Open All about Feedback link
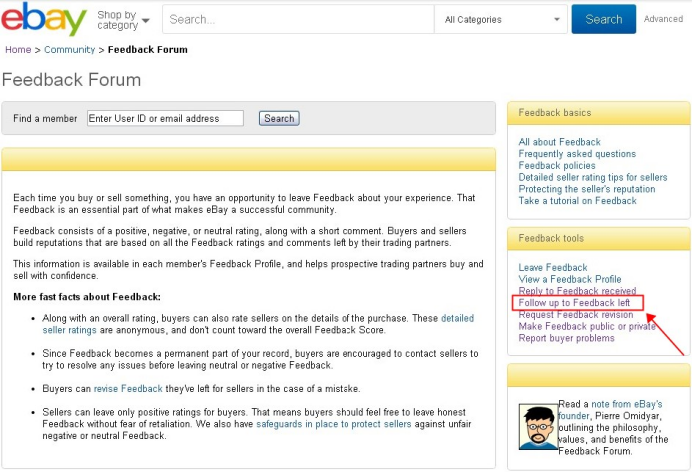The width and height of the screenshot is (692, 472). point(559,142)
